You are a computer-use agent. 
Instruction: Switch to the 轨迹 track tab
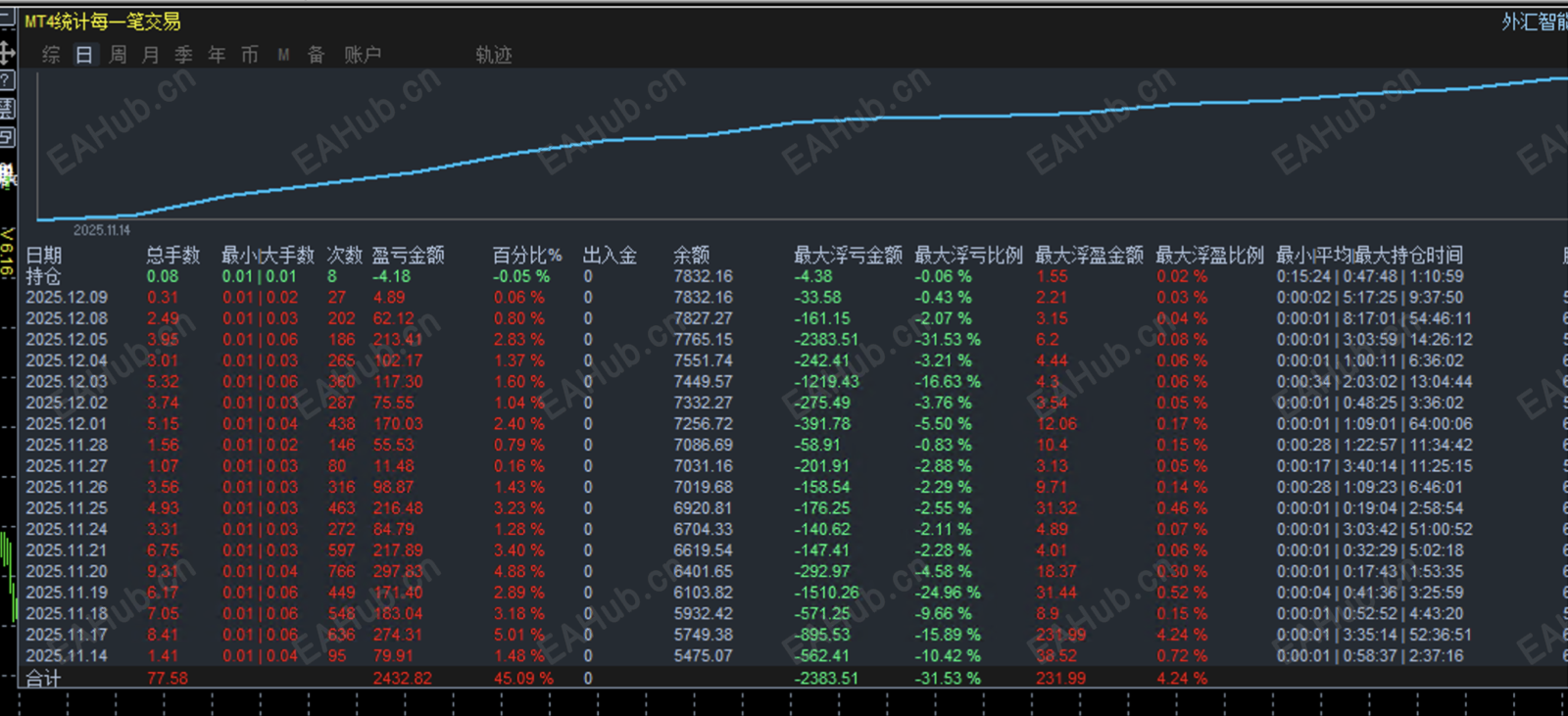click(494, 55)
